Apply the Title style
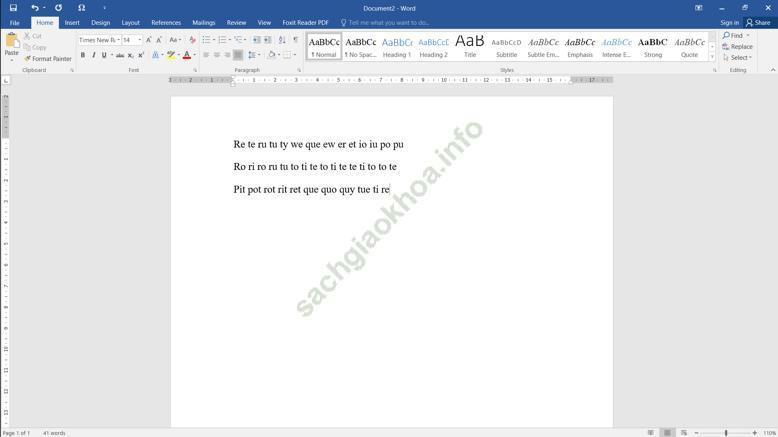The width and height of the screenshot is (778, 437). click(x=470, y=47)
